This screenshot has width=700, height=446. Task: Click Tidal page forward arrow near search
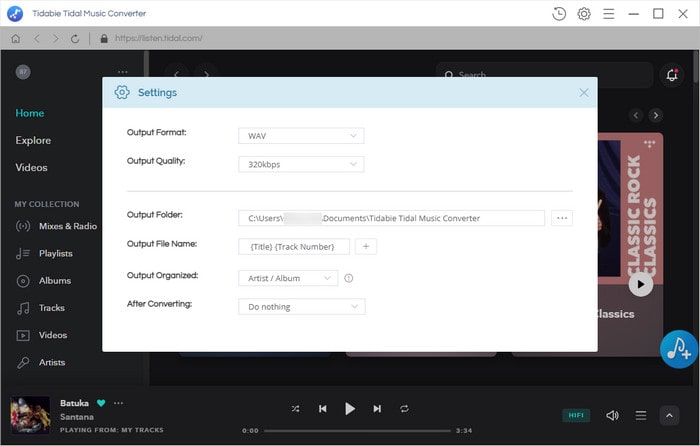pyautogui.click(x=206, y=74)
